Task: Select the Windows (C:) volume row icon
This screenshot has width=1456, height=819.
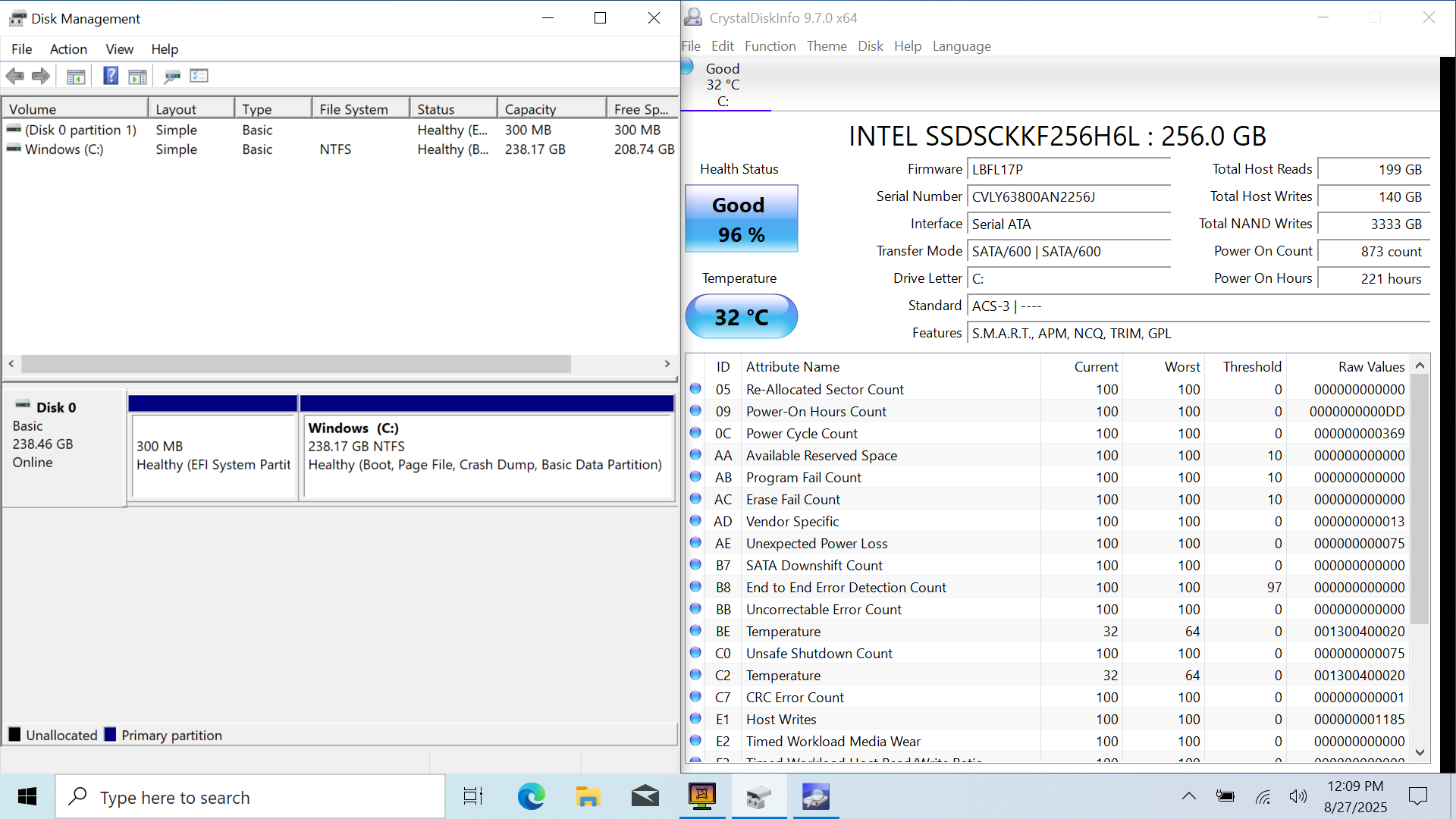Action: (14, 149)
